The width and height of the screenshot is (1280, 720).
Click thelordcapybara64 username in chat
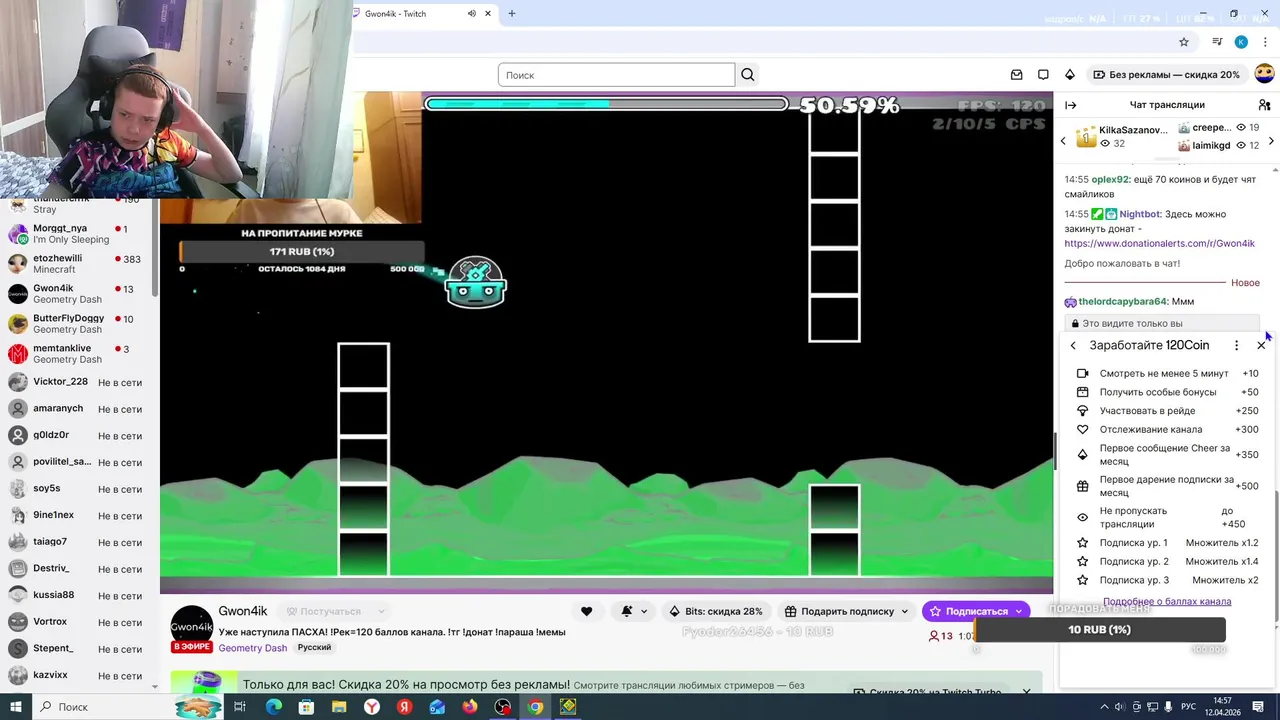pos(1122,302)
